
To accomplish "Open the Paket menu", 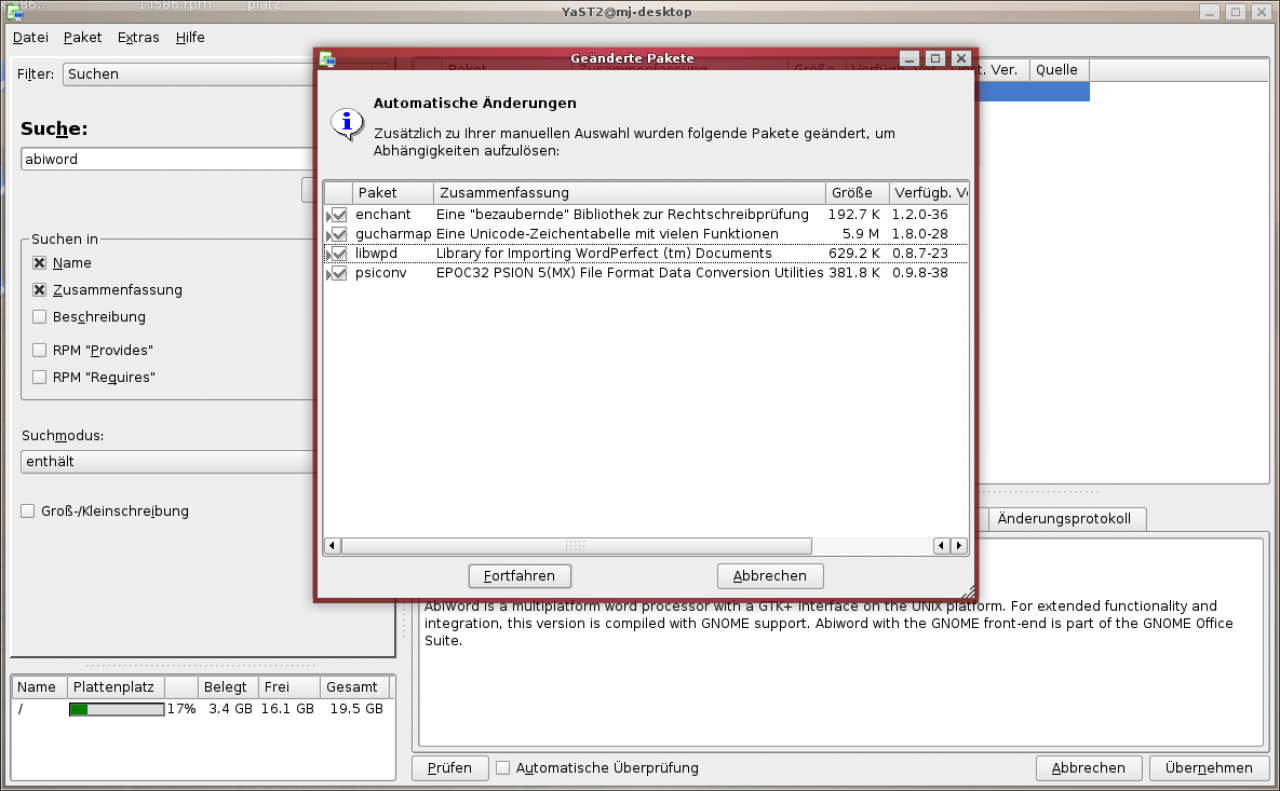I will click(83, 37).
